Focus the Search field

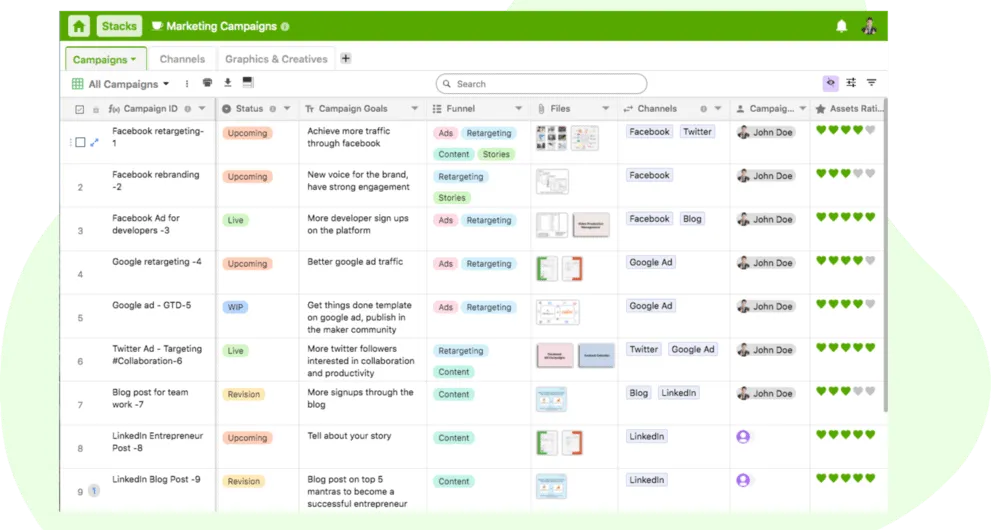point(541,83)
